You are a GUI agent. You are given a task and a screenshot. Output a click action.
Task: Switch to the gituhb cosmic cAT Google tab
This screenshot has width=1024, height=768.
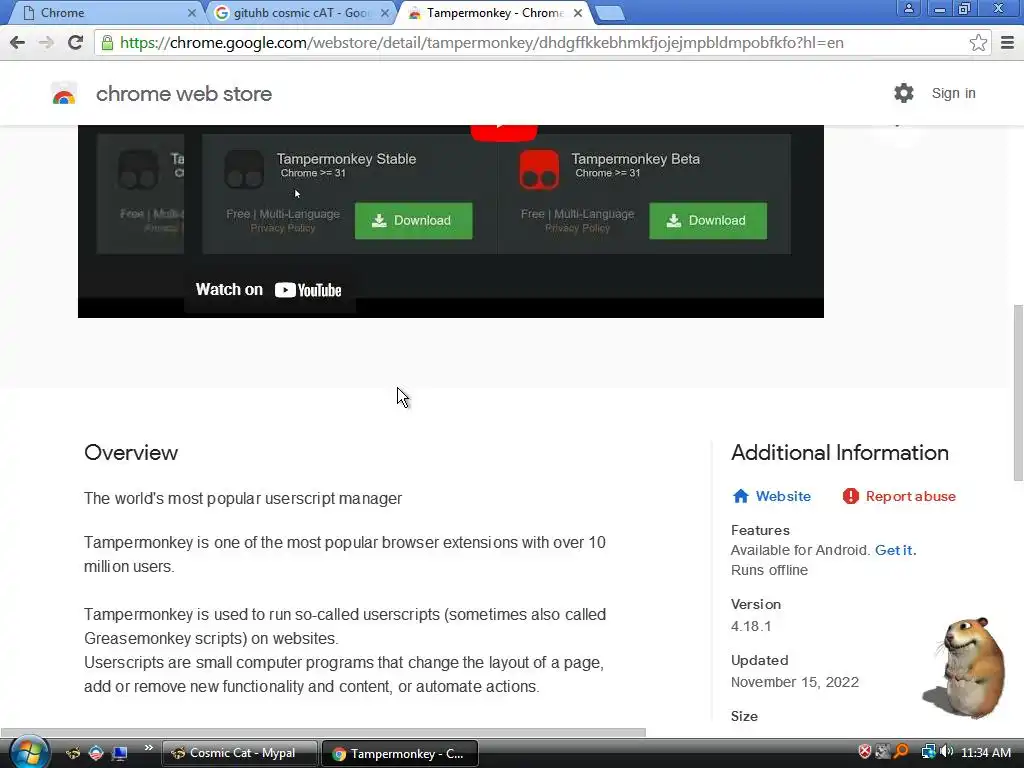pyautogui.click(x=302, y=13)
